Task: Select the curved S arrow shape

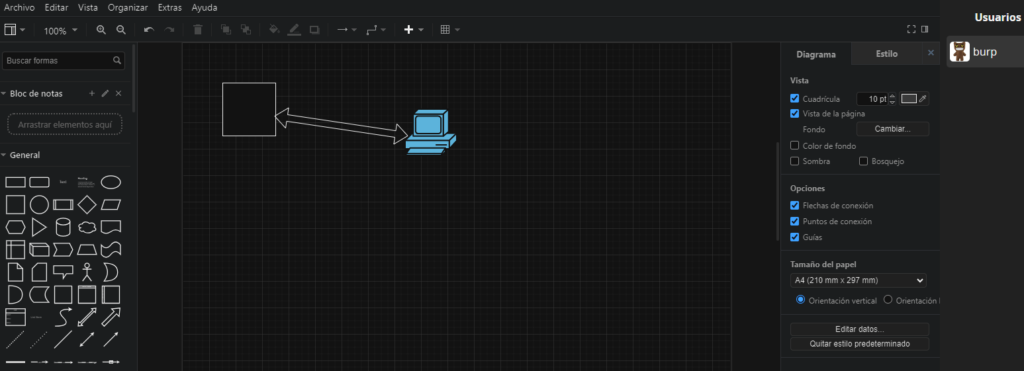Action: [x=63, y=317]
